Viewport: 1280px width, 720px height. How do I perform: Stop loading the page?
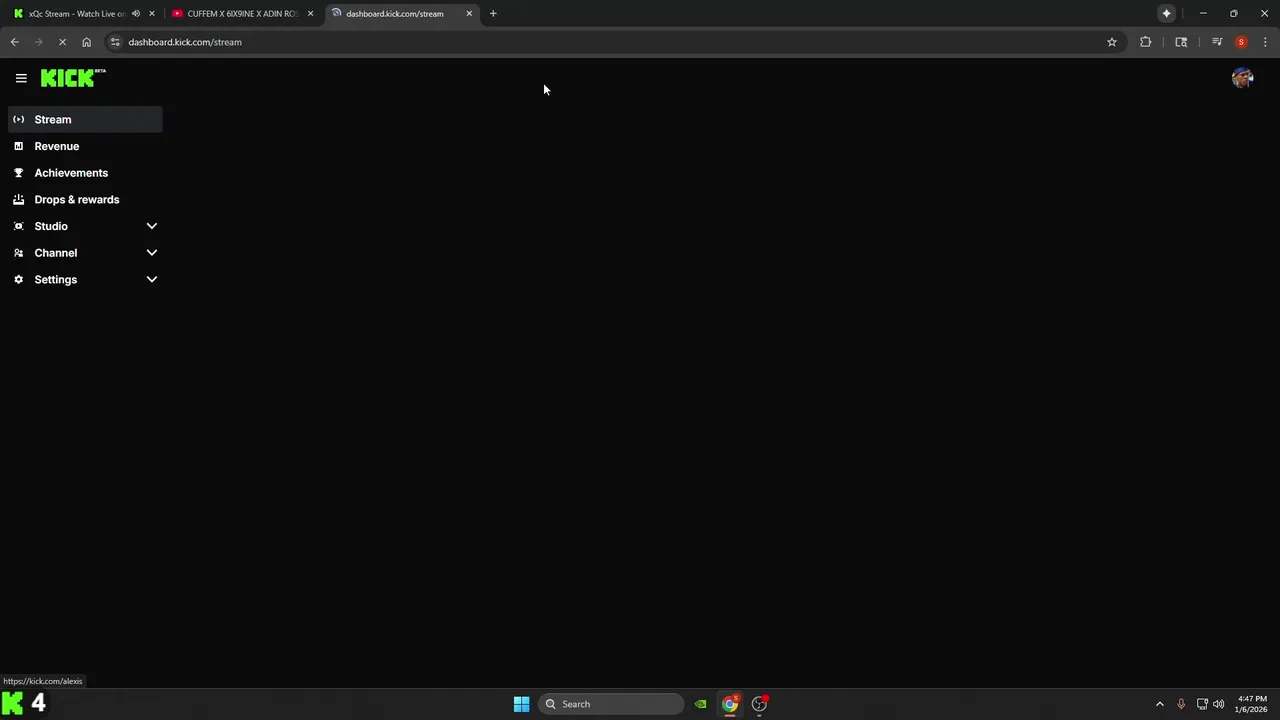click(x=62, y=42)
